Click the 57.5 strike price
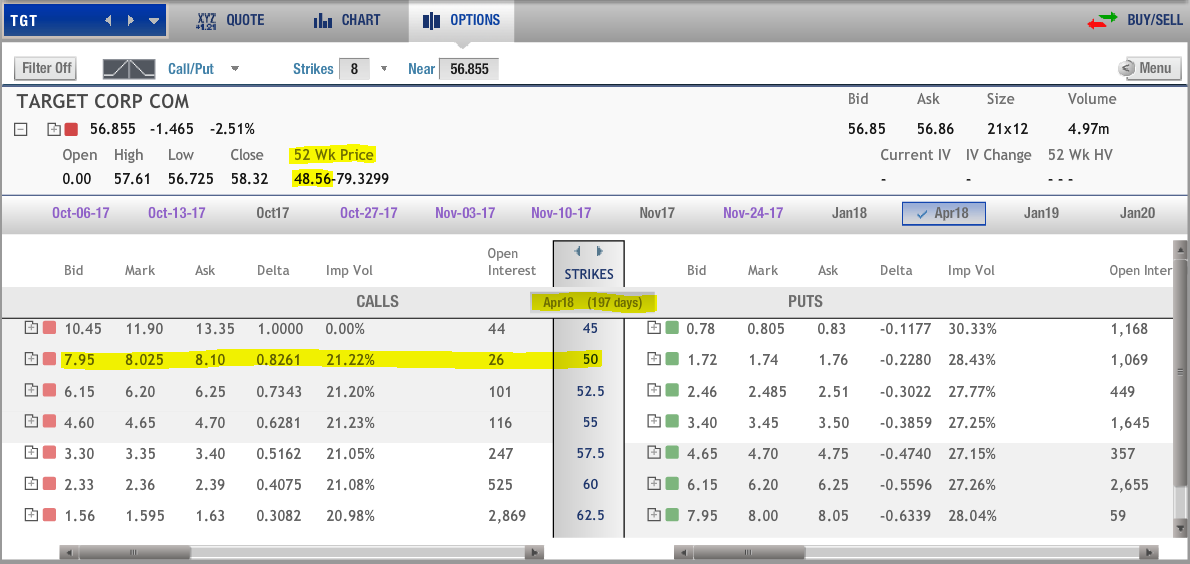This screenshot has height=564, width=1190. [x=590, y=453]
